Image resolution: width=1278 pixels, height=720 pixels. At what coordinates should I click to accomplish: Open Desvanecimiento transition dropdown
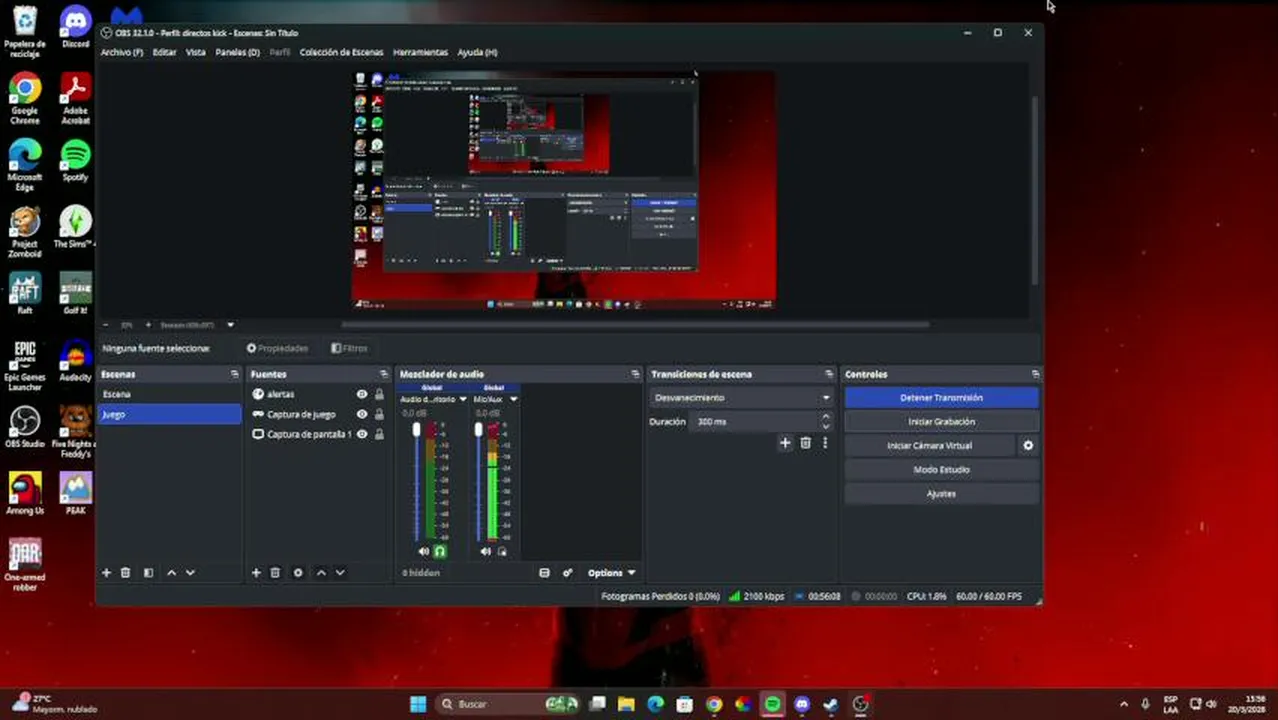pos(740,398)
